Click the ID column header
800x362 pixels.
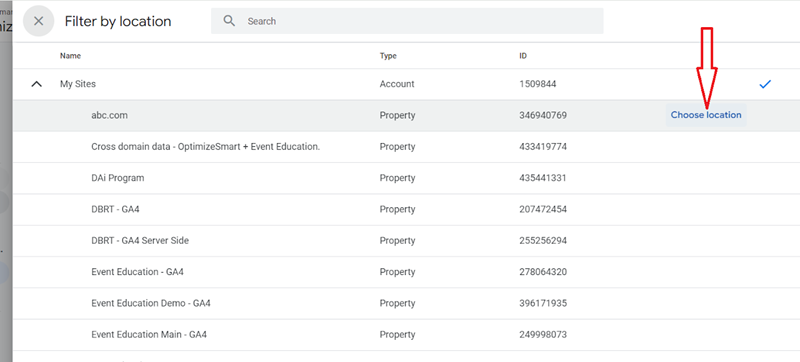click(523, 56)
